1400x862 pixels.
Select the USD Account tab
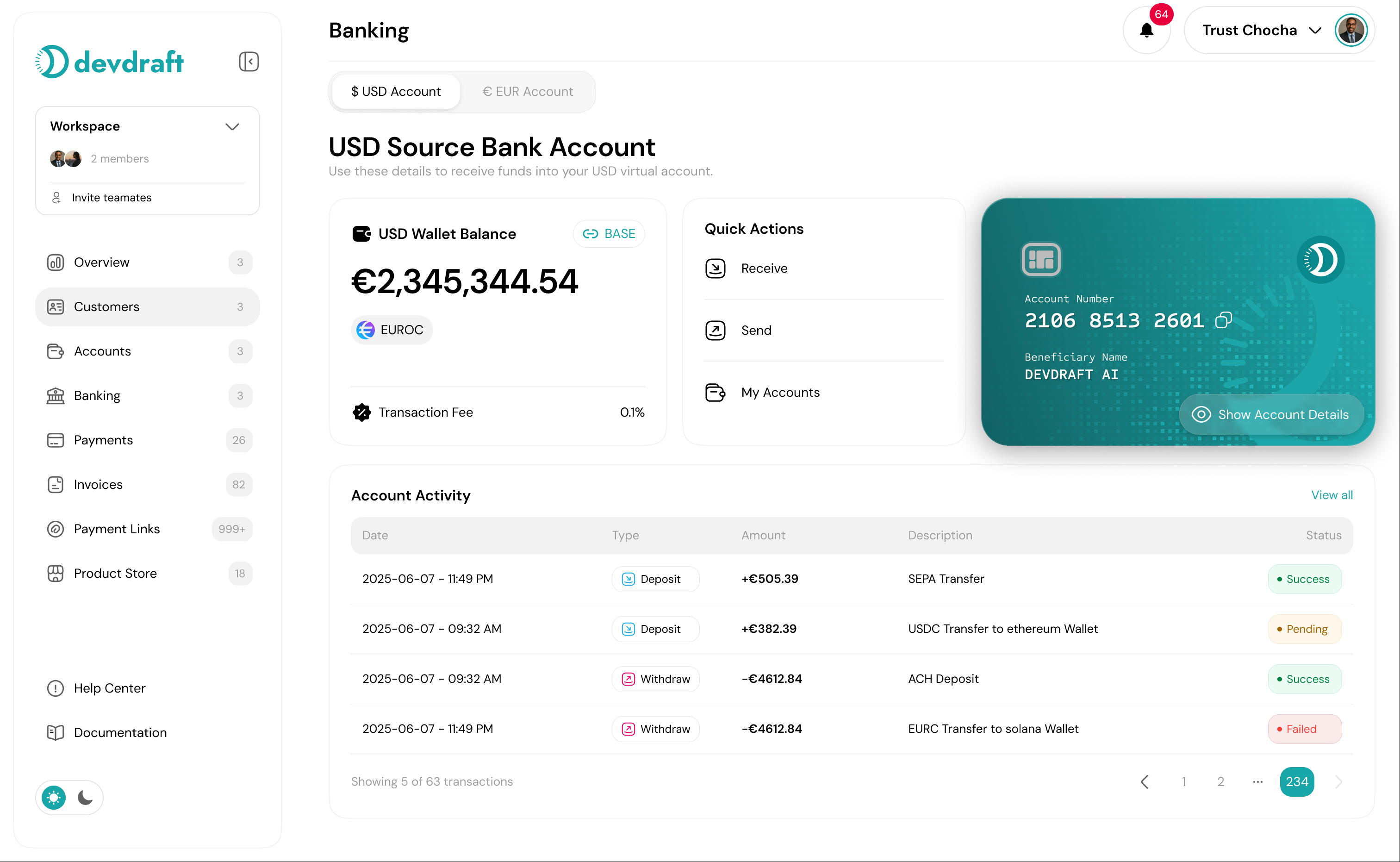(395, 91)
